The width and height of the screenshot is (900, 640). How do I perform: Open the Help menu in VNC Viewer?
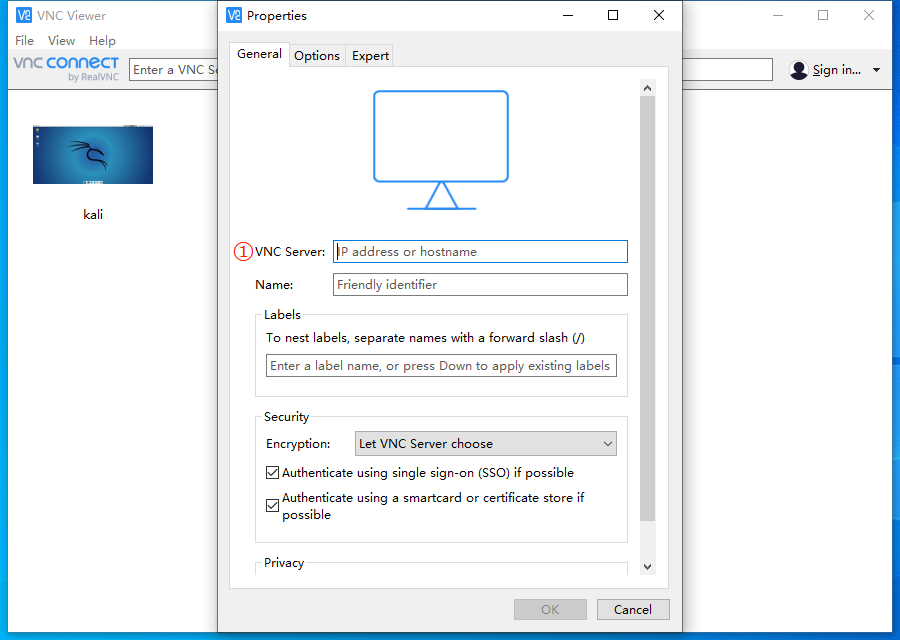(102, 41)
